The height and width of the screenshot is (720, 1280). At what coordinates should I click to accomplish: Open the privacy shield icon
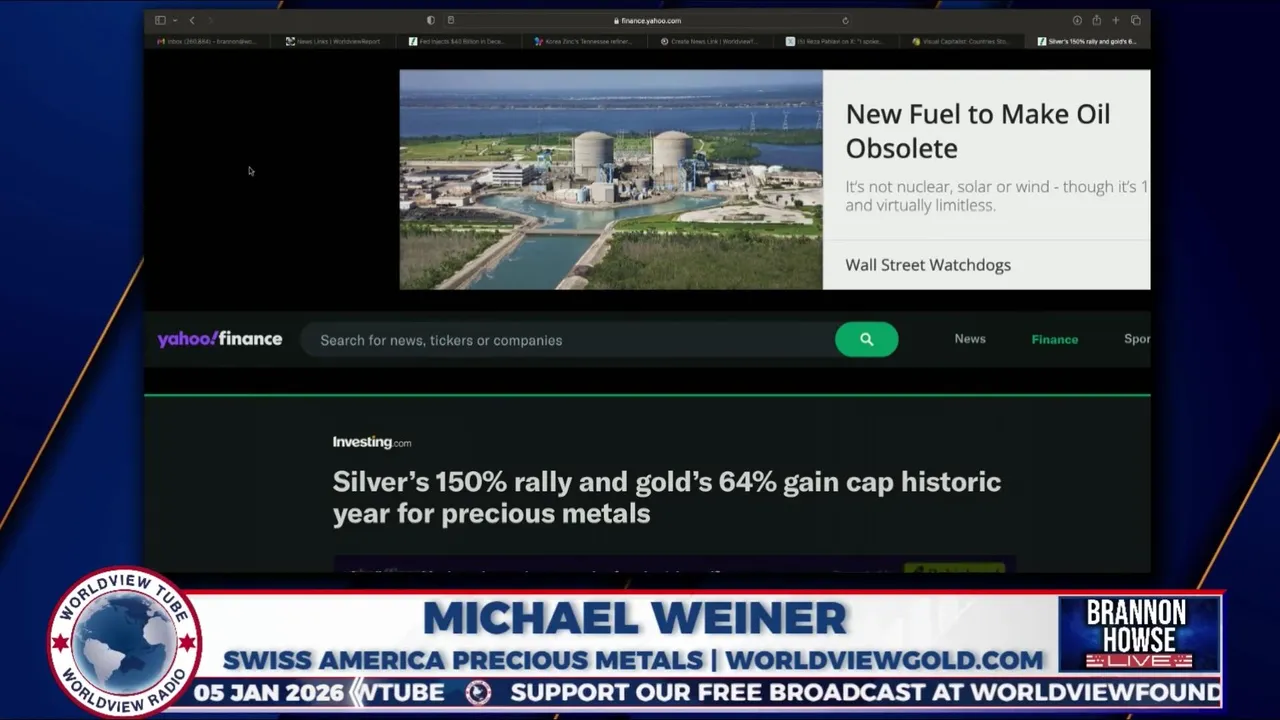tap(431, 20)
